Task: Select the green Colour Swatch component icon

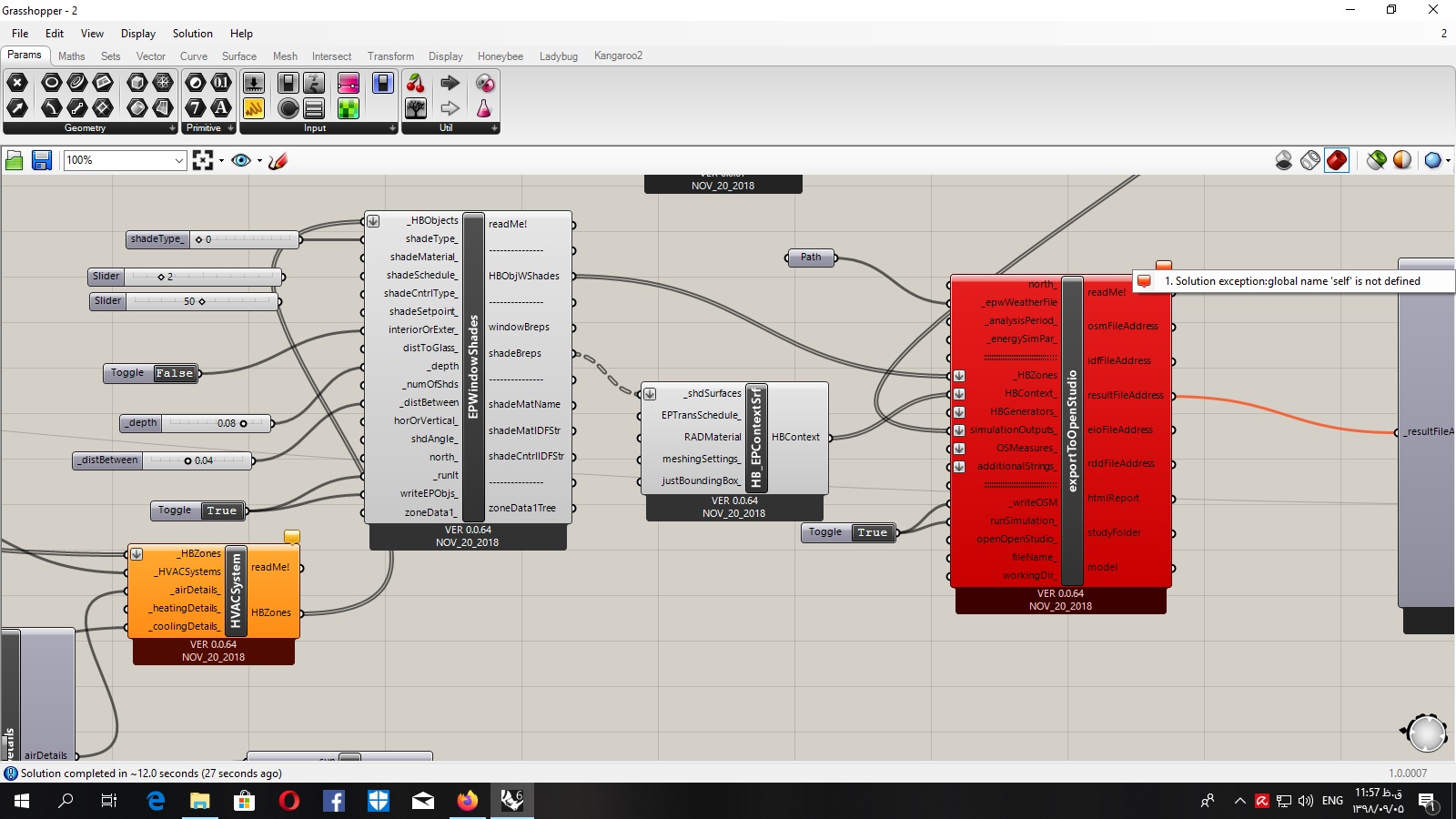Action: [349, 109]
